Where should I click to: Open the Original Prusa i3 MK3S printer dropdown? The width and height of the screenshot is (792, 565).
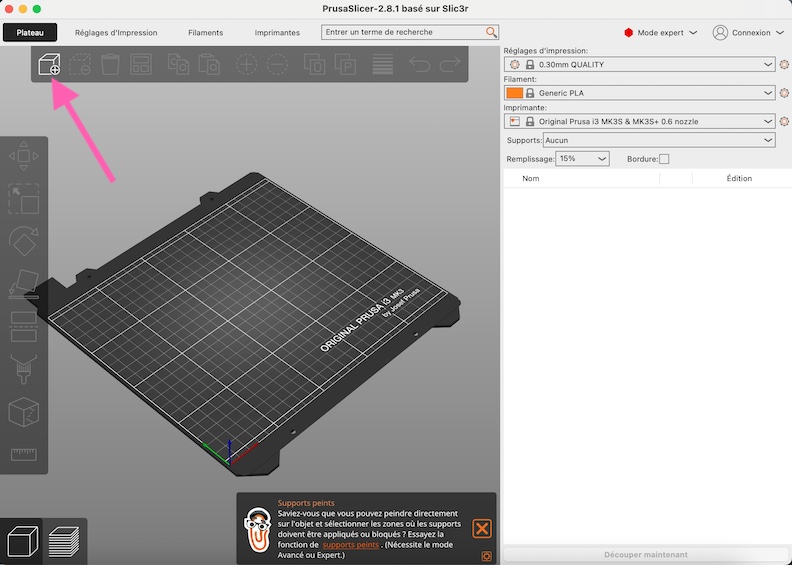click(x=639, y=121)
